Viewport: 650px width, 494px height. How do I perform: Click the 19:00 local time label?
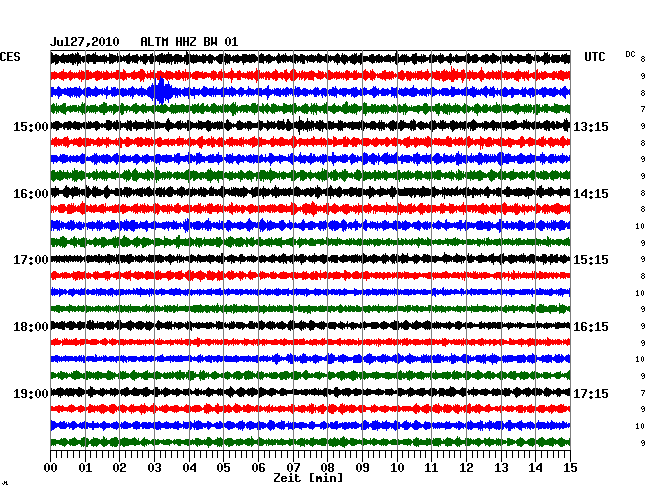pos(31,393)
